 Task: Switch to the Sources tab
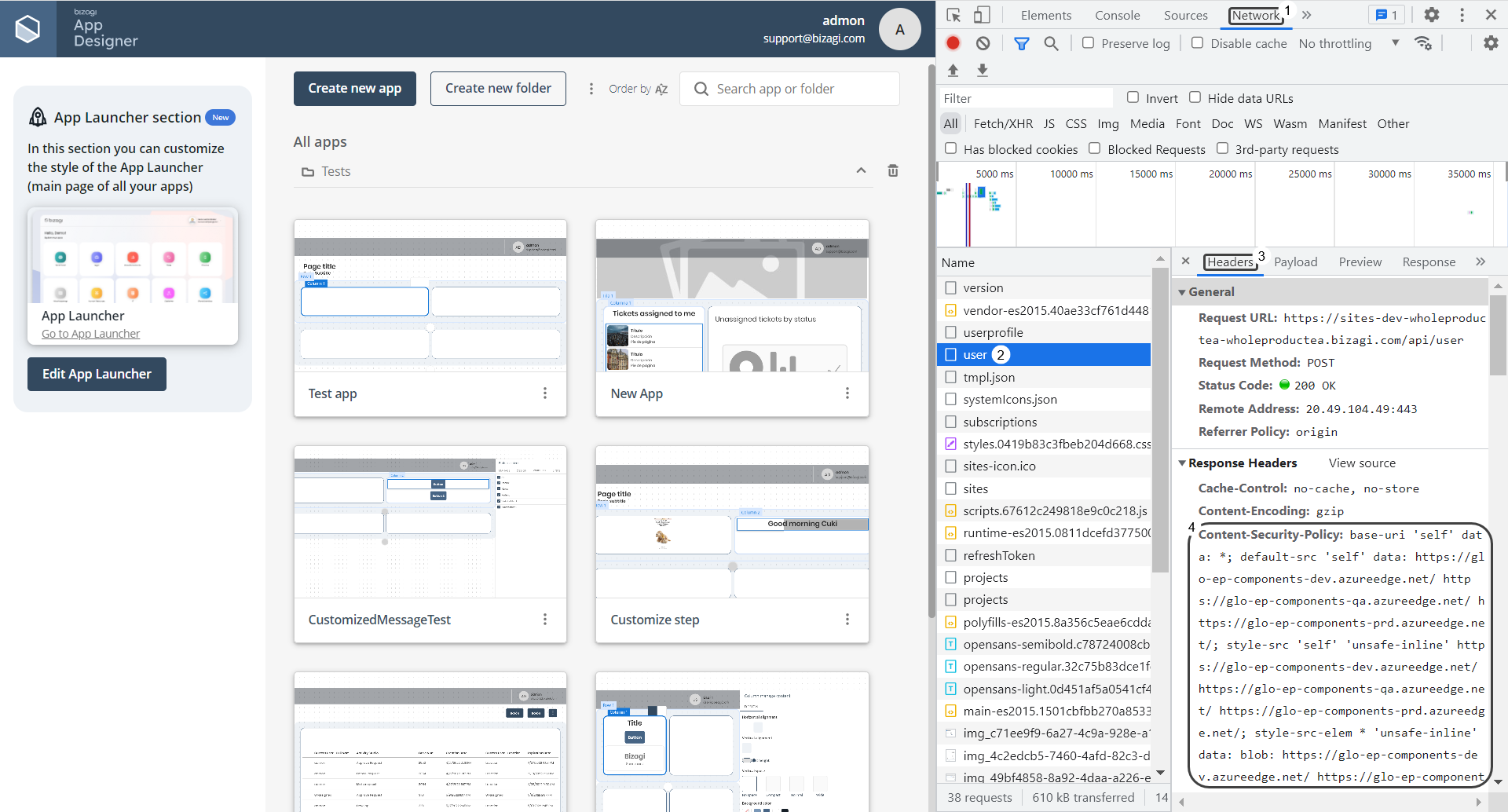tap(1185, 15)
